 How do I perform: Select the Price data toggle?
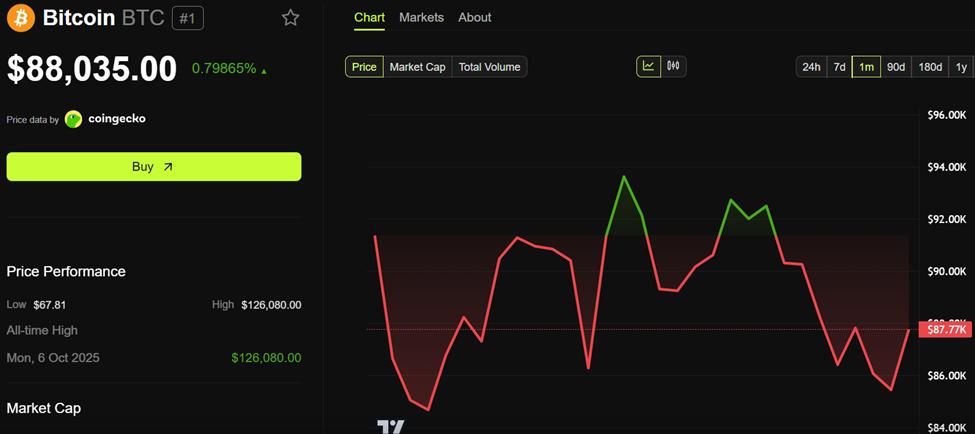(364, 67)
